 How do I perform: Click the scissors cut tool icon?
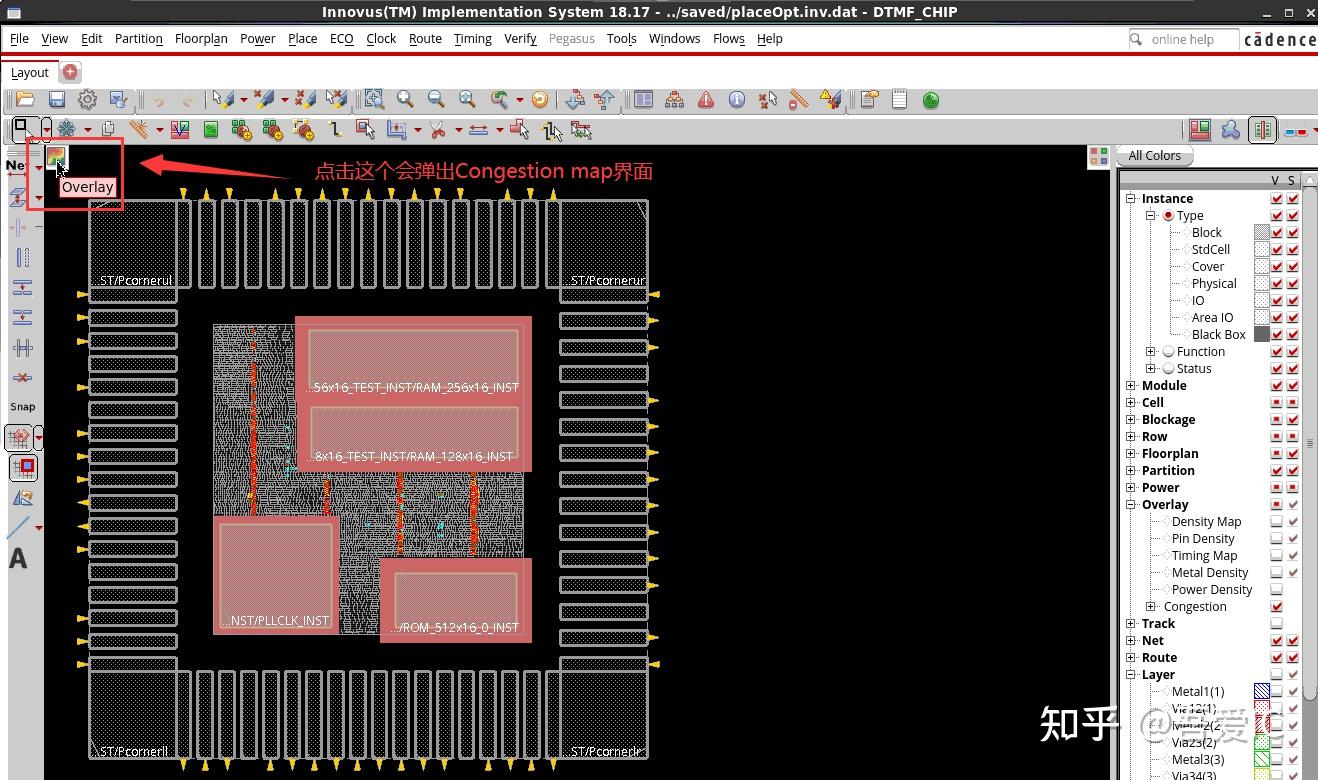pos(437,130)
